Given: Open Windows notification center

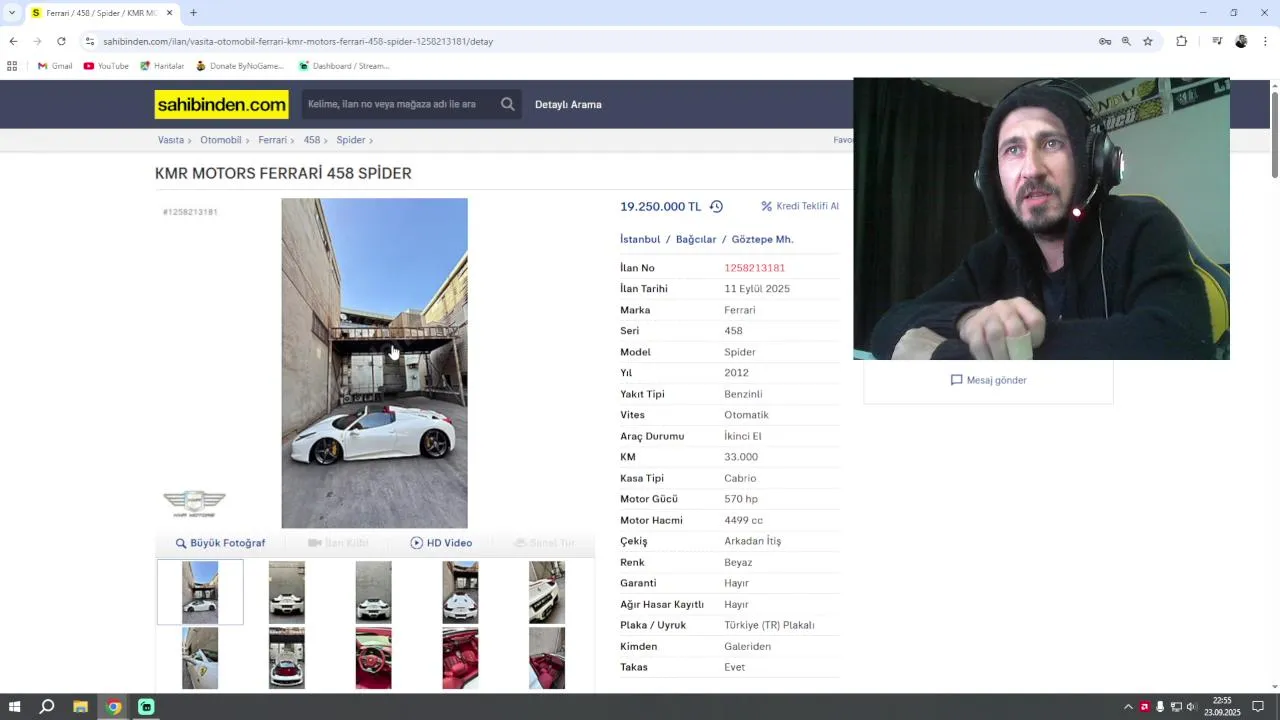Looking at the screenshot, I should coord(1258,707).
